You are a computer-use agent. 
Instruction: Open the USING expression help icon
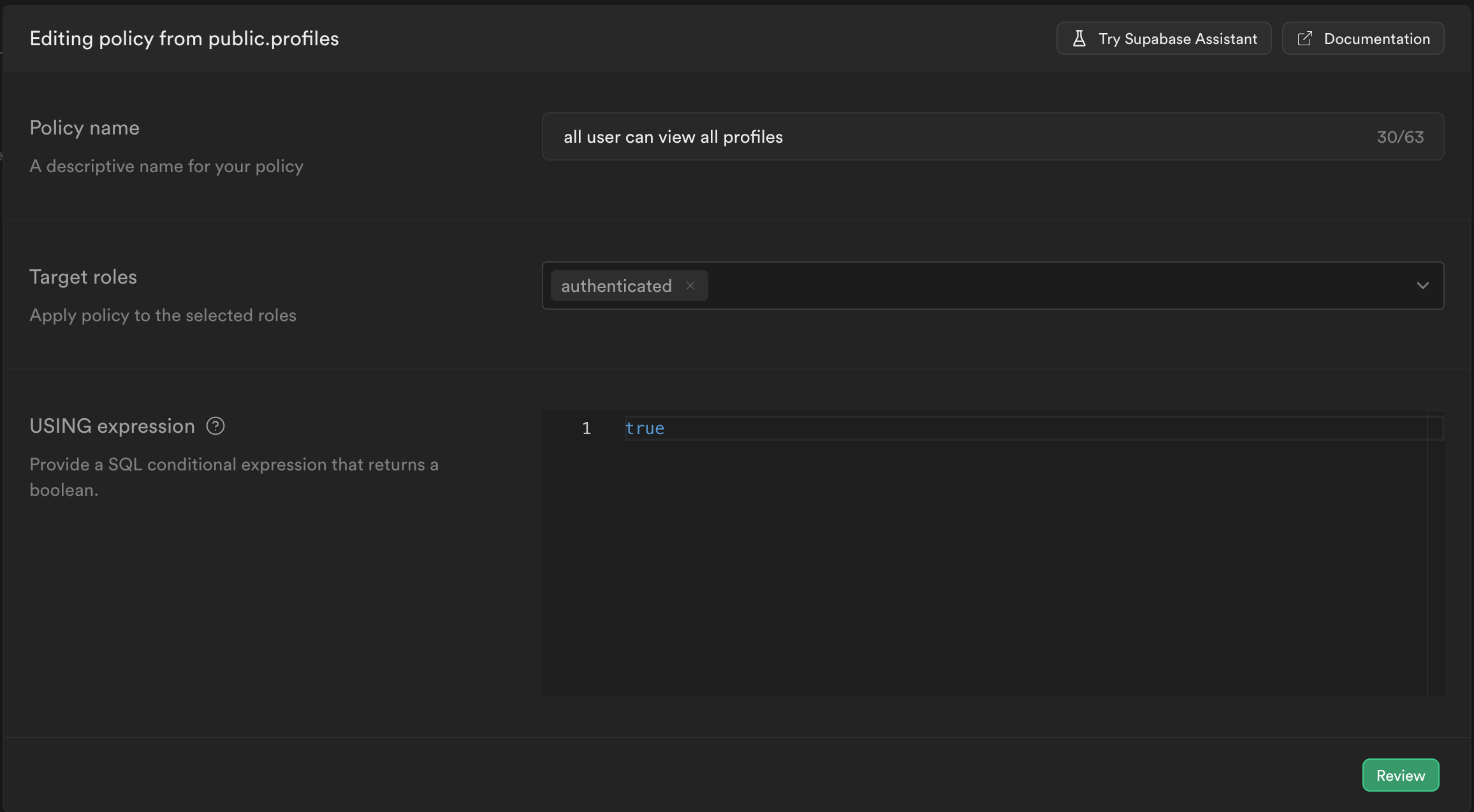tap(215, 426)
